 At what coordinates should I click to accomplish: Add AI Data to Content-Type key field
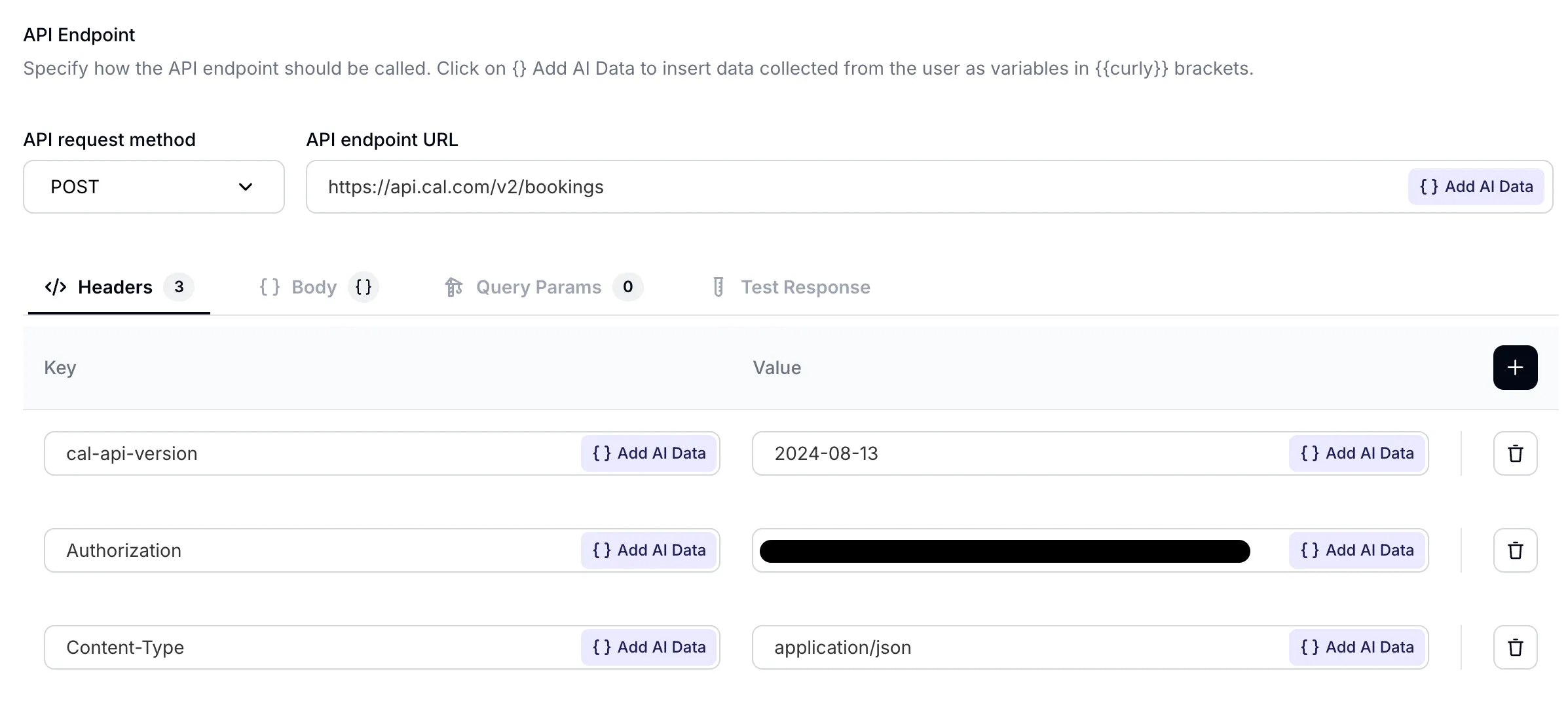coord(648,647)
